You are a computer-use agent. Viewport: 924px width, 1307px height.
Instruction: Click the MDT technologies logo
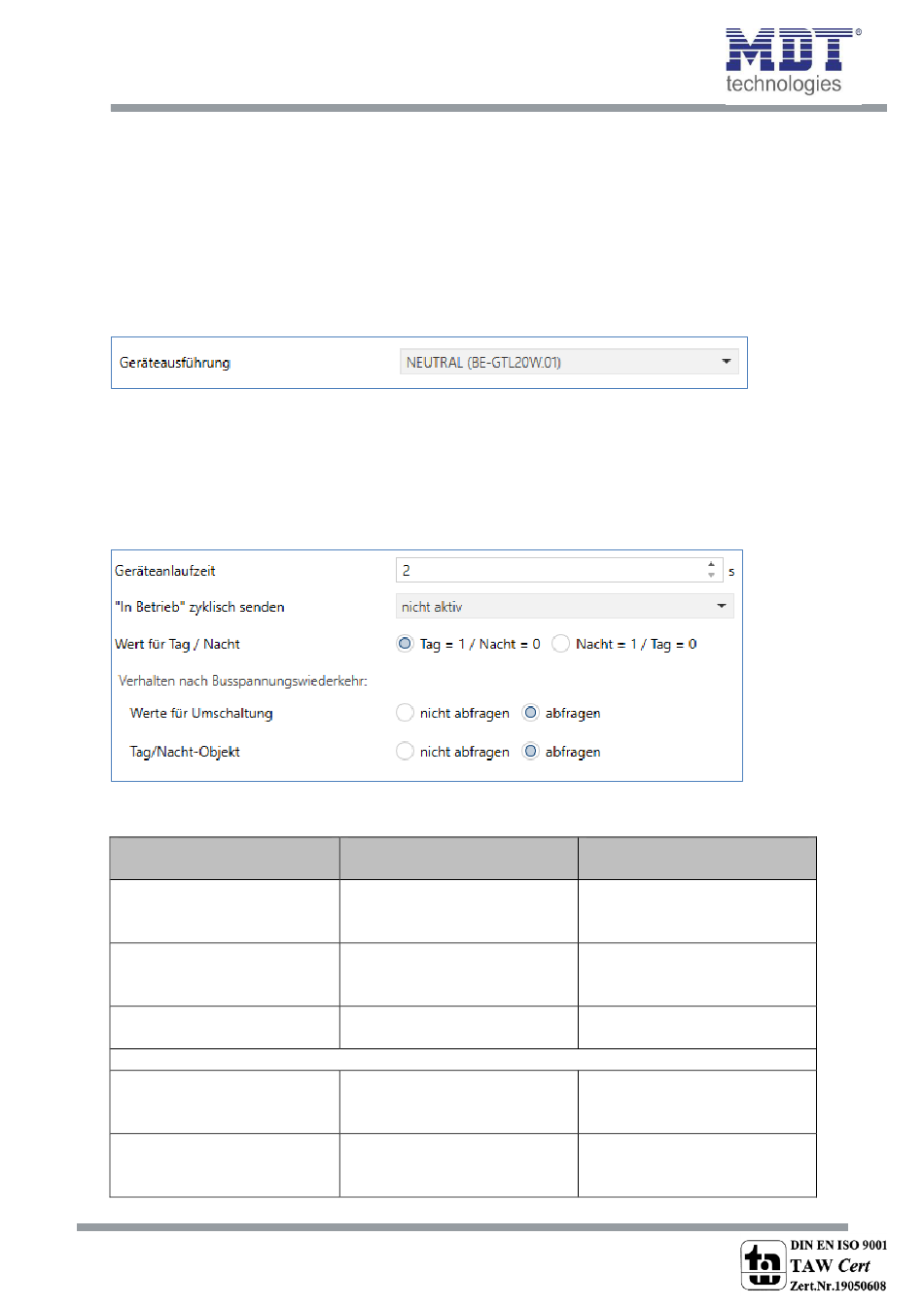[793, 61]
